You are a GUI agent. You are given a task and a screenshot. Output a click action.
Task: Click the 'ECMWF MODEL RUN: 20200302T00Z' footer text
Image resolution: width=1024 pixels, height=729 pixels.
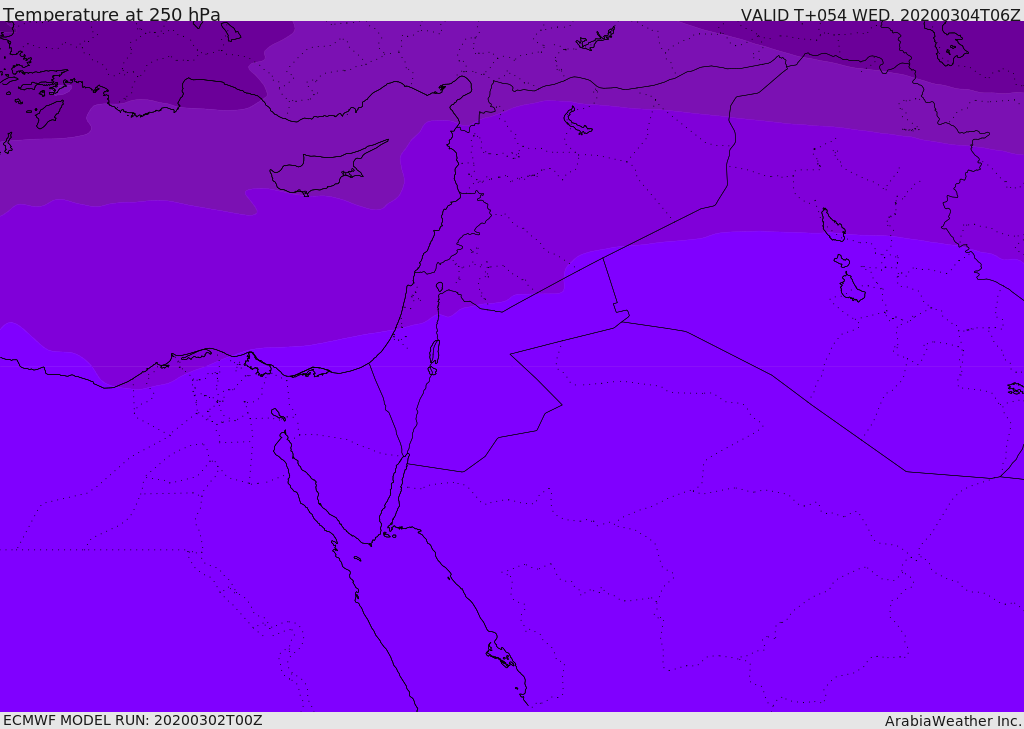click(x=133, y=720)
